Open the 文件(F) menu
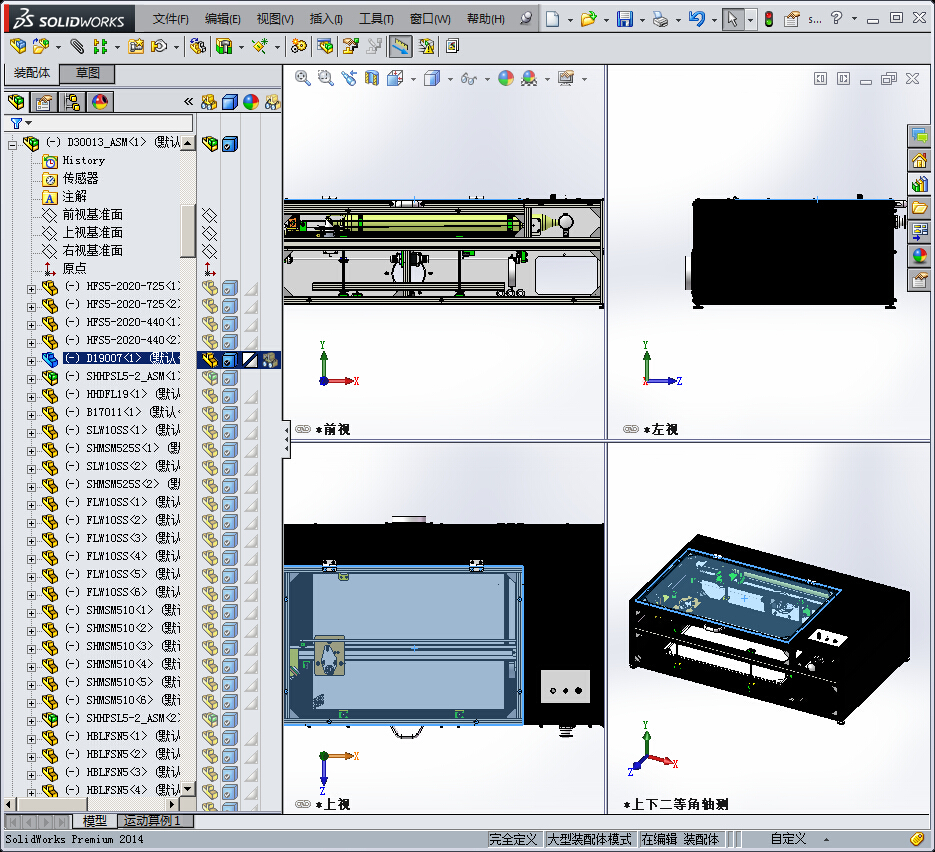Screen dimensions: 935x852 (x=171, y=19)
